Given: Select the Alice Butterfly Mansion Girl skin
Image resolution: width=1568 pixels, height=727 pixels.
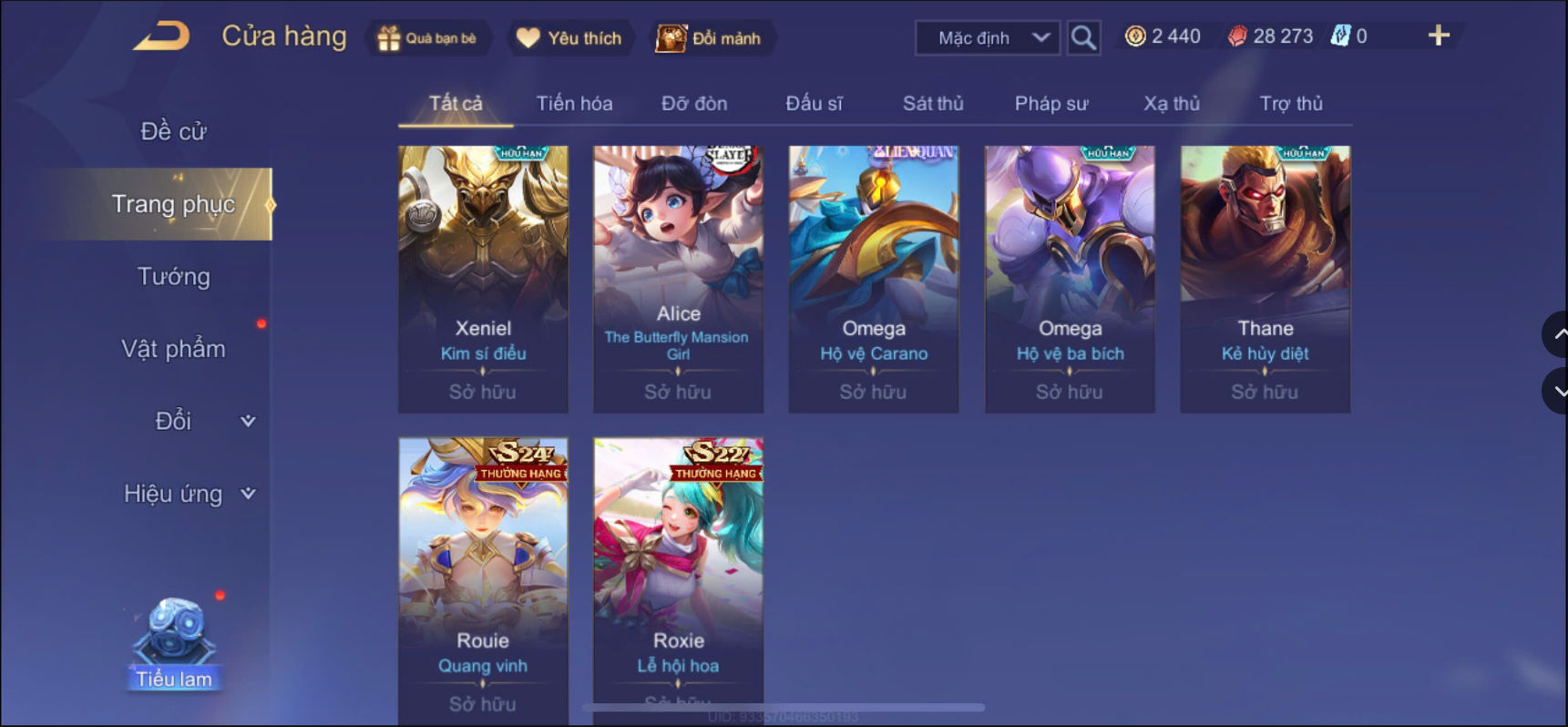Looking at the screenshot, I should coord(679,279).
